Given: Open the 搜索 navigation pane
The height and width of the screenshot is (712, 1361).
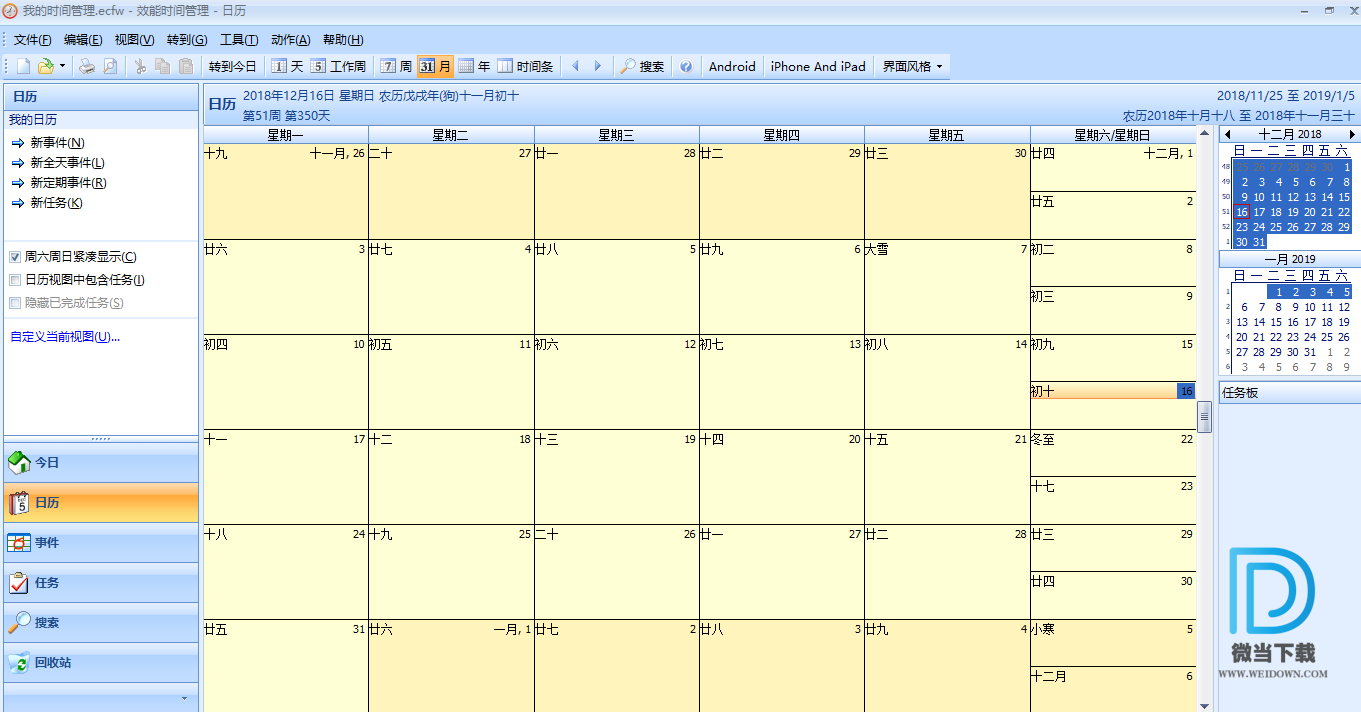Looking at the screenshot, I should [101, 623].
